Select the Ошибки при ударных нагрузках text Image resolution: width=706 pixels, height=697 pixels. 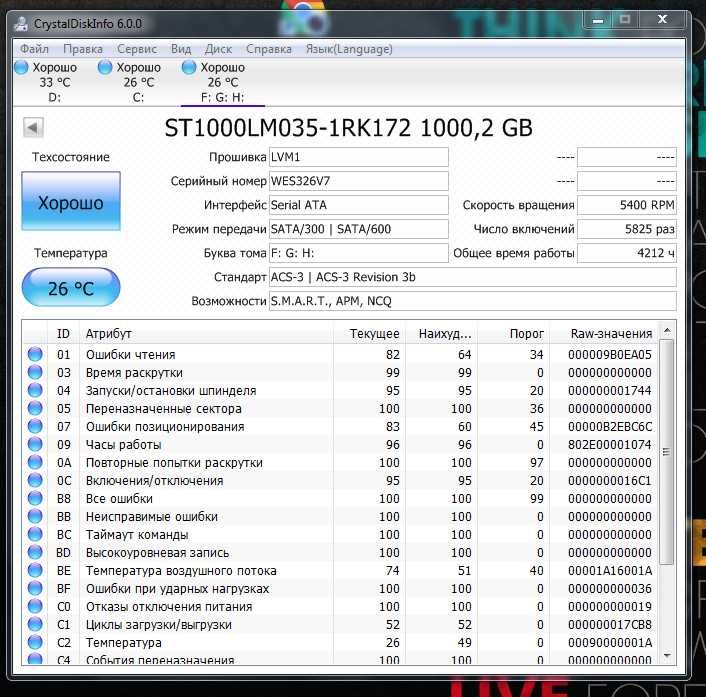[x=177, y=589]
